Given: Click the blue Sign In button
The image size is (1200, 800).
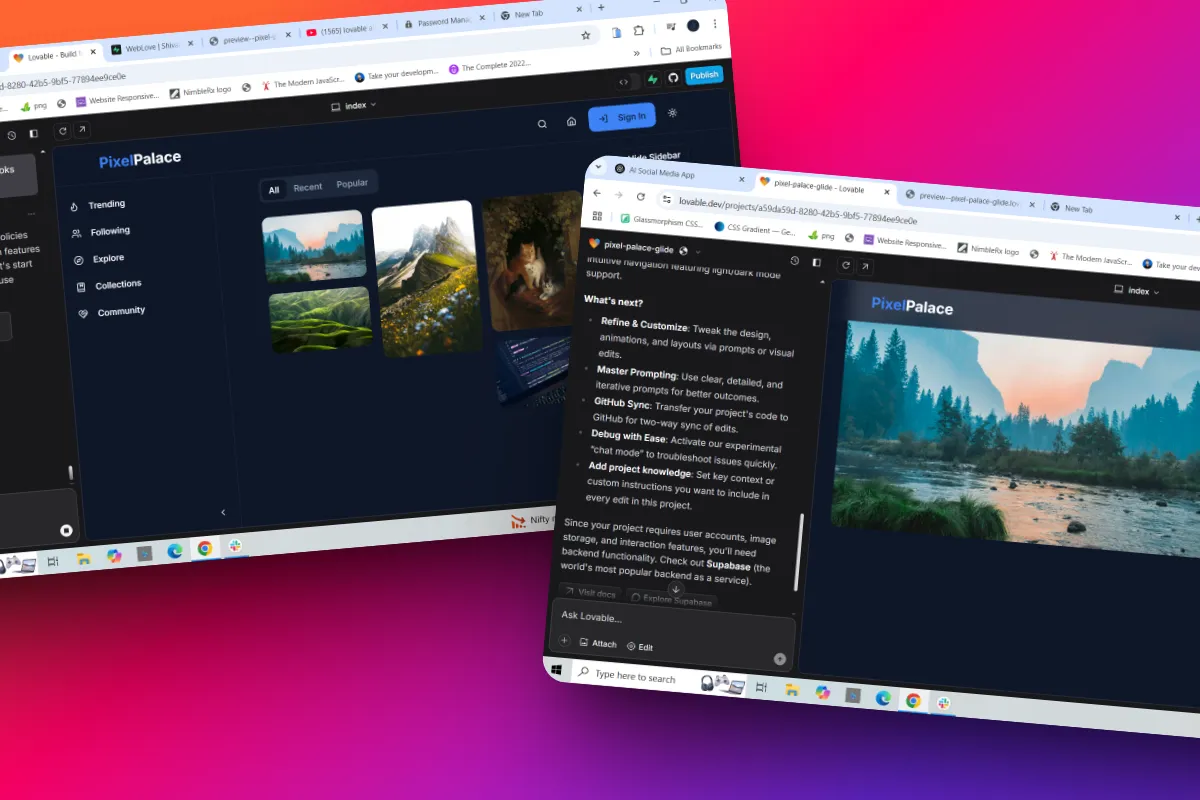Looking at the screenshot, I should pos(622,117).
